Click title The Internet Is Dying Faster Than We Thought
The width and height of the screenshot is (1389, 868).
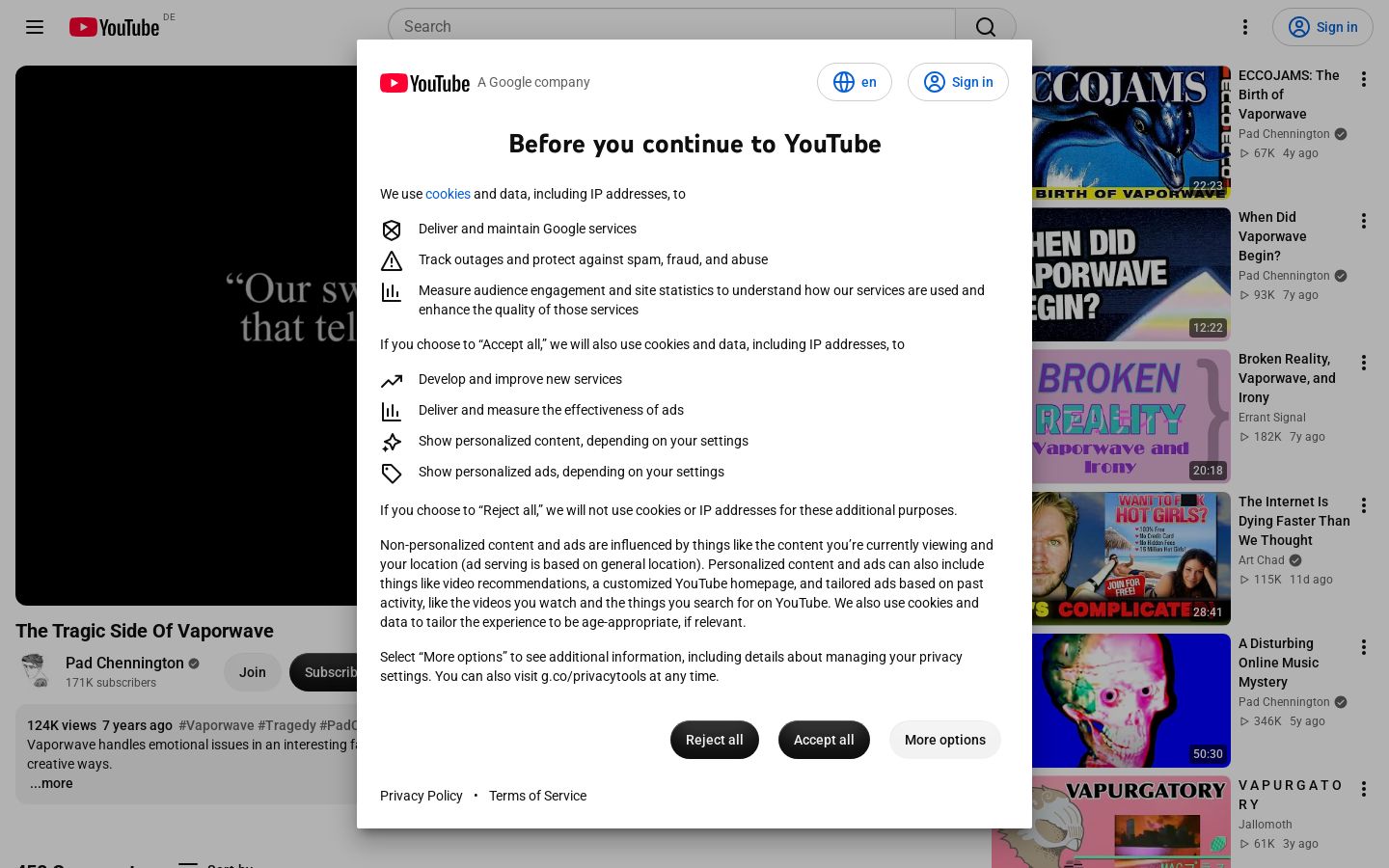point(1294,521)
